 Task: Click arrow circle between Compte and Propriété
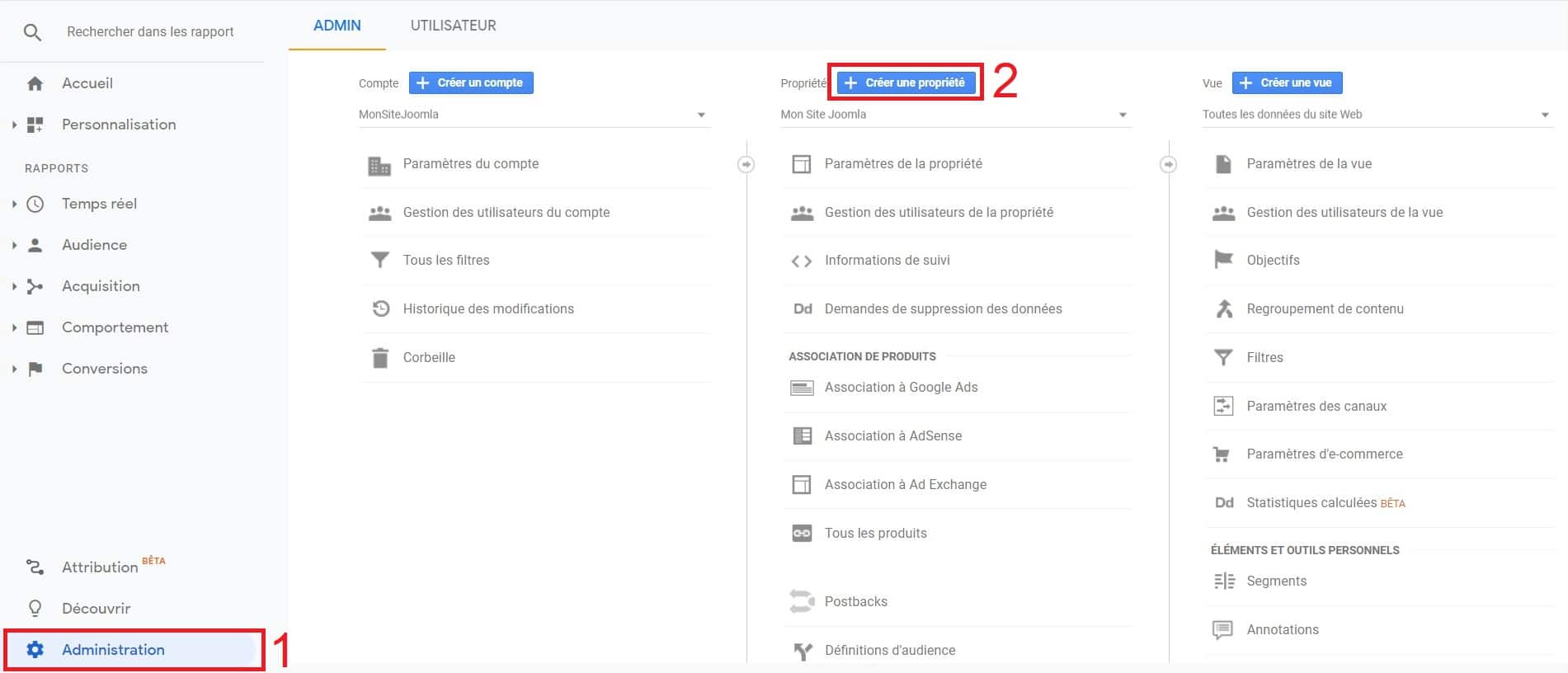746,164
